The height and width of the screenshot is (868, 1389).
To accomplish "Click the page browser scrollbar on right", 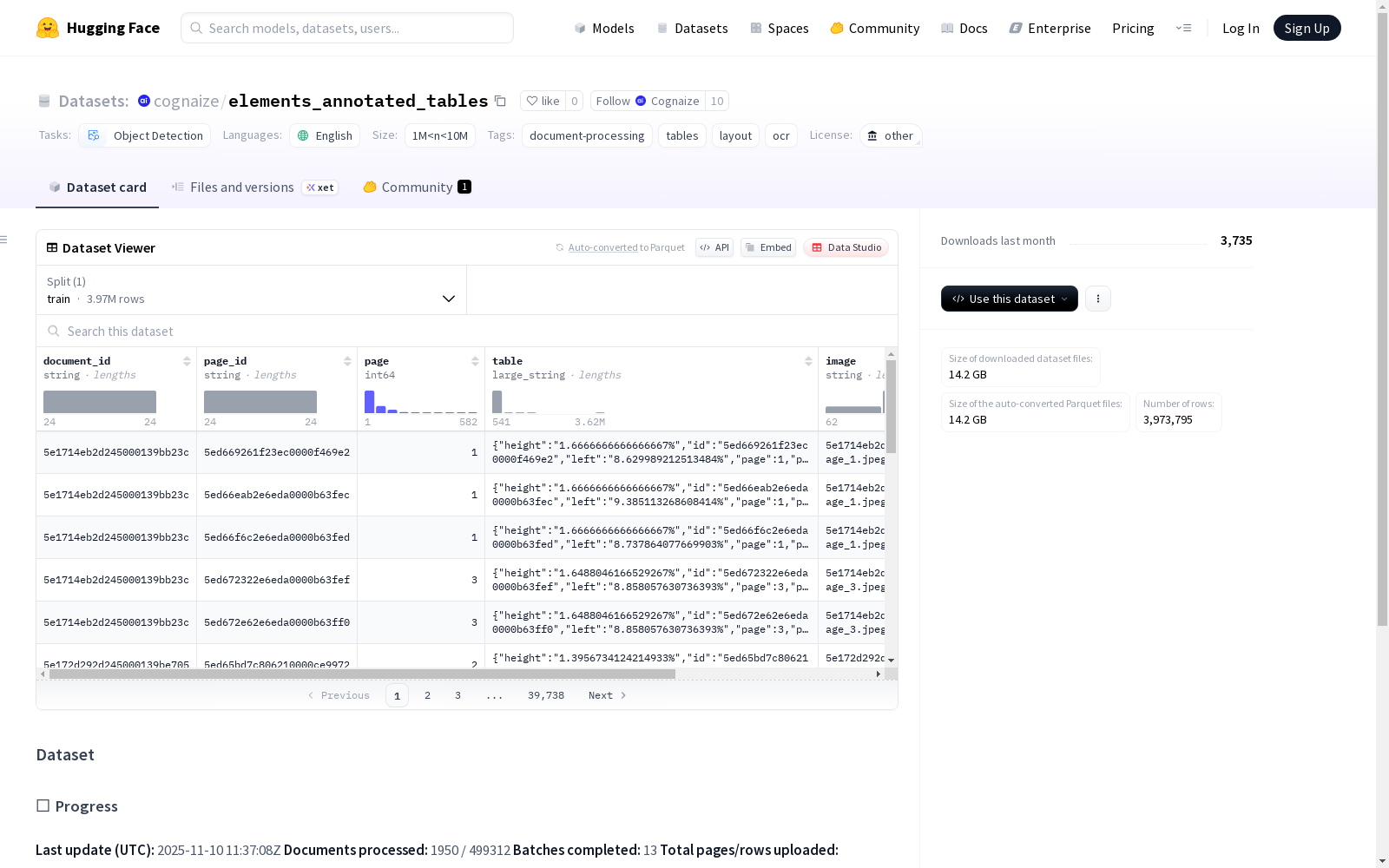I will pos(1382,321).
